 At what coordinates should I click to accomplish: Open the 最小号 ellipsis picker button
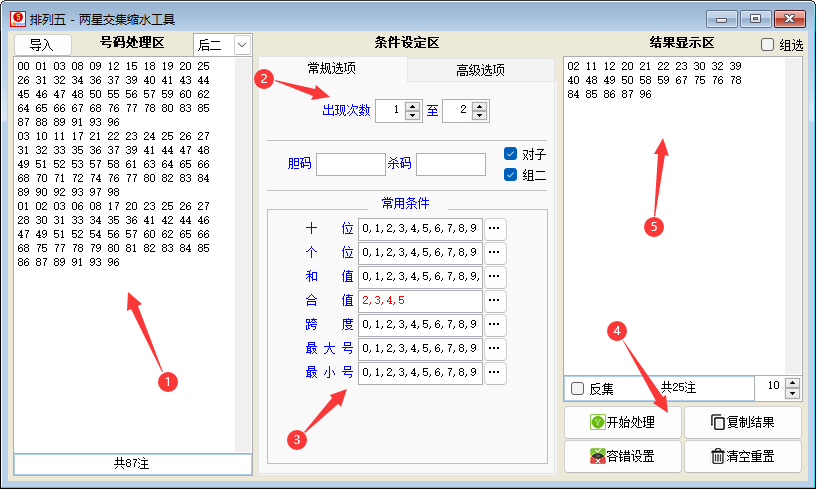point(495,373)
